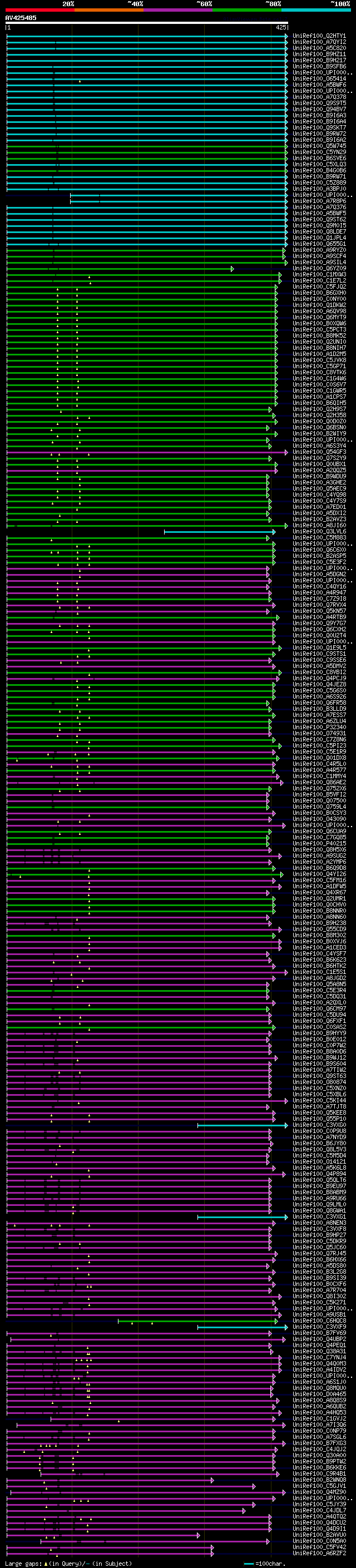Screen dimensions: 356x1568
Task: Select hit label UniRef100_B9I6A2
Action: click(319, 140)
